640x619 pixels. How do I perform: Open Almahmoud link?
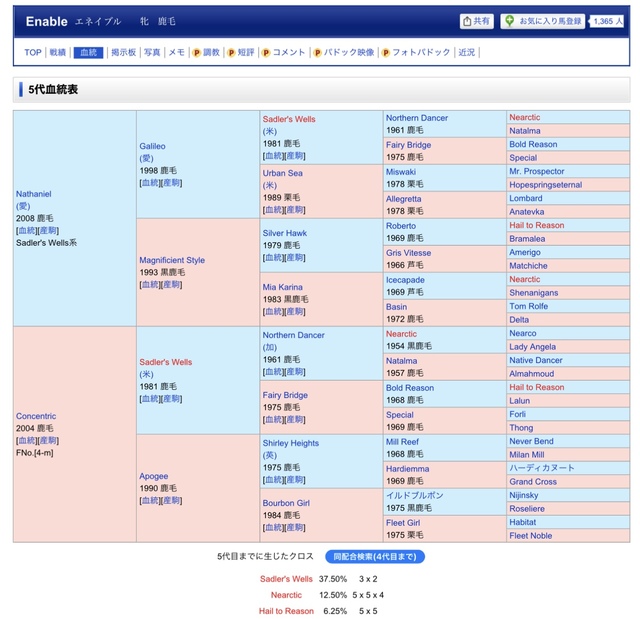[532, 374]
